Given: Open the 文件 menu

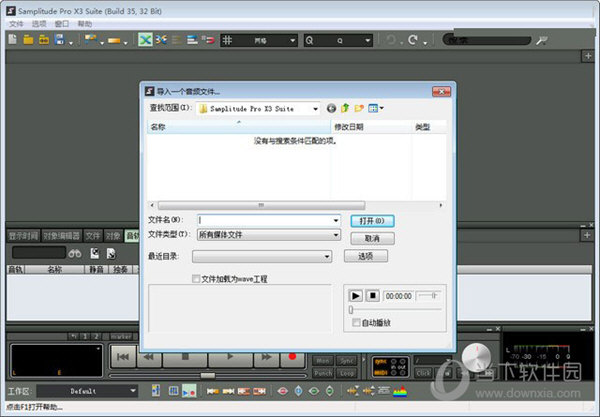Looking at the screenshot, I should [x=16, y=23].
